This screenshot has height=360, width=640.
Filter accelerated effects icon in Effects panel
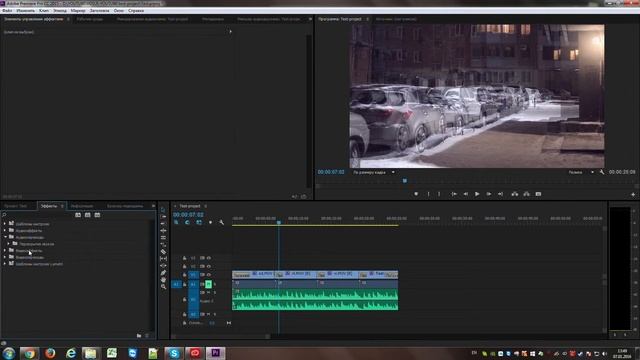(78, 215)
